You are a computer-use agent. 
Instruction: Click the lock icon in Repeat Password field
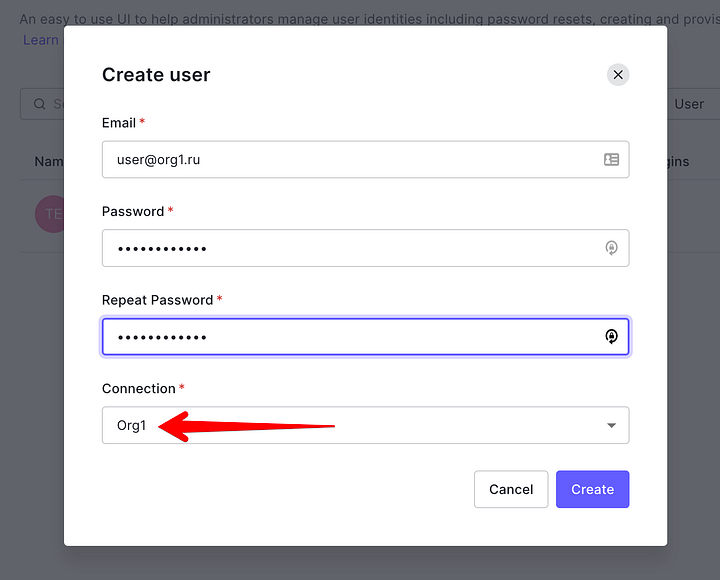coord(611,337)
